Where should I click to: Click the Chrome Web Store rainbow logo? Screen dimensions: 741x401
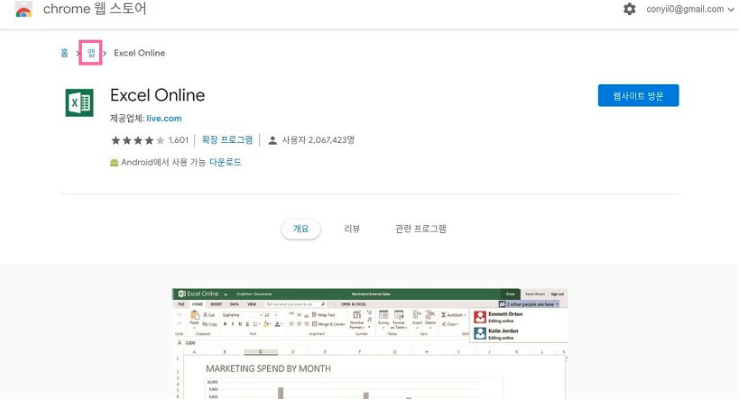24,9
